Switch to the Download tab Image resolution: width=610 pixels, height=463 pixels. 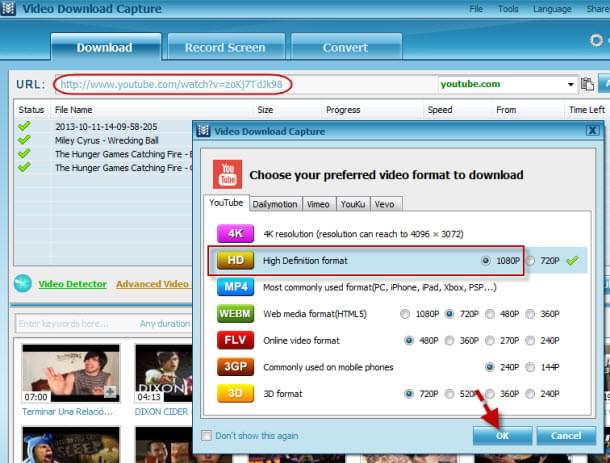point(105,47)
